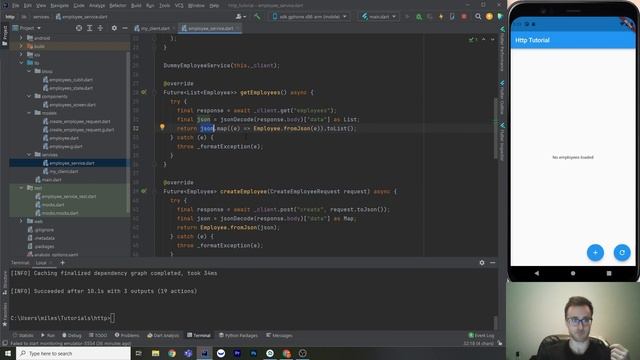Open the File menu
This screenshot has height=360, width=640.
pos(15,6)
